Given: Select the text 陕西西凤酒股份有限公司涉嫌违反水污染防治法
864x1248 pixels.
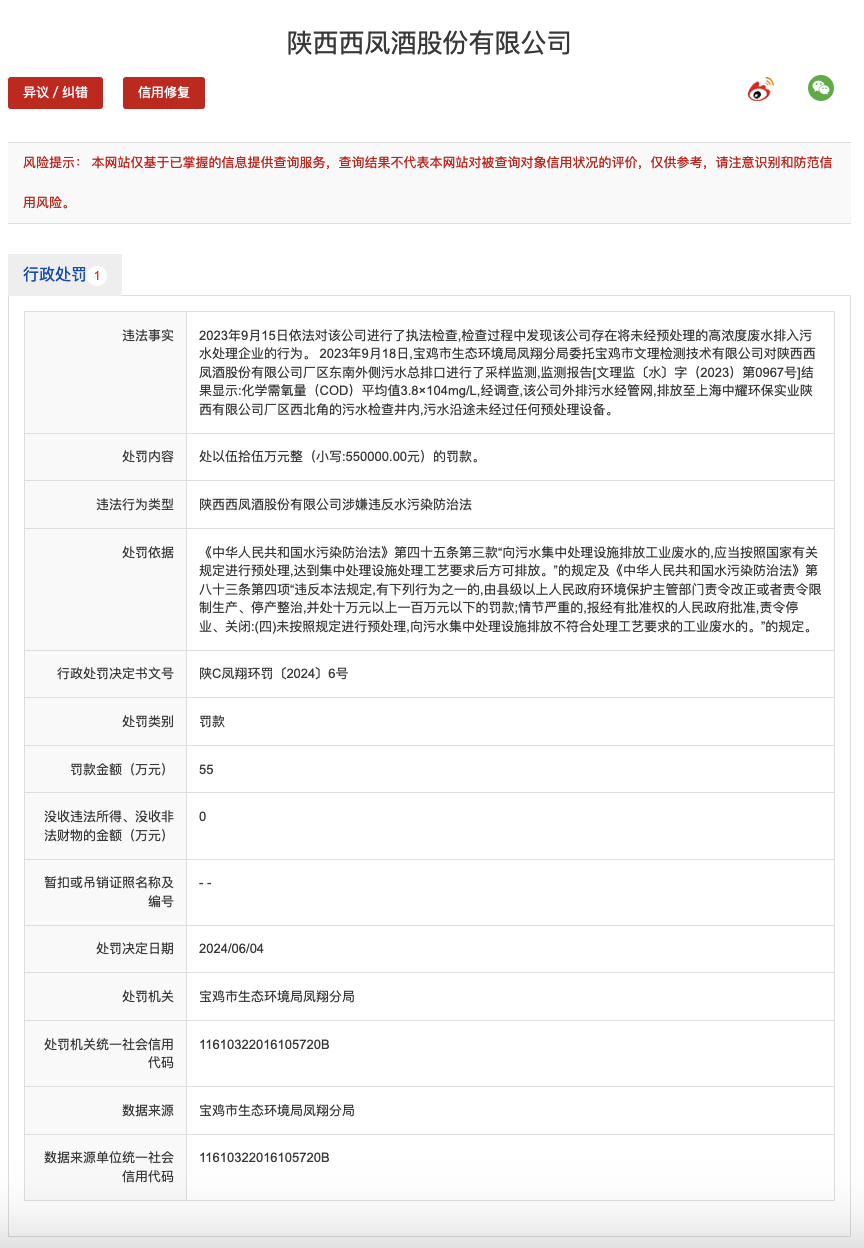Looking at the screenshot, I should tap(335, 505).
